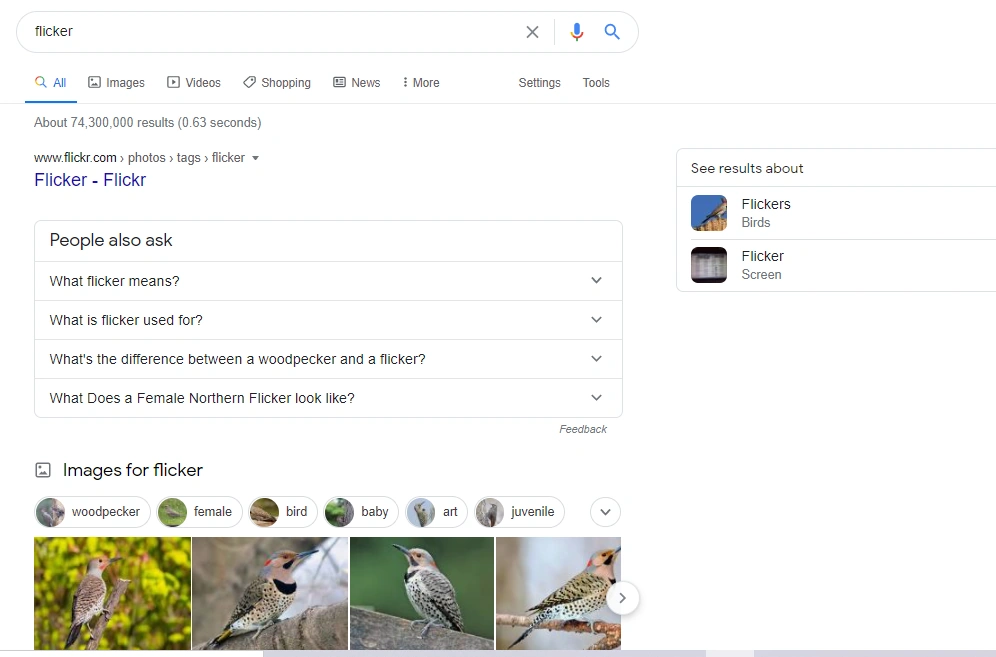Click the Shopping tag icon
996x657 pixels.
tap(249, 82)
